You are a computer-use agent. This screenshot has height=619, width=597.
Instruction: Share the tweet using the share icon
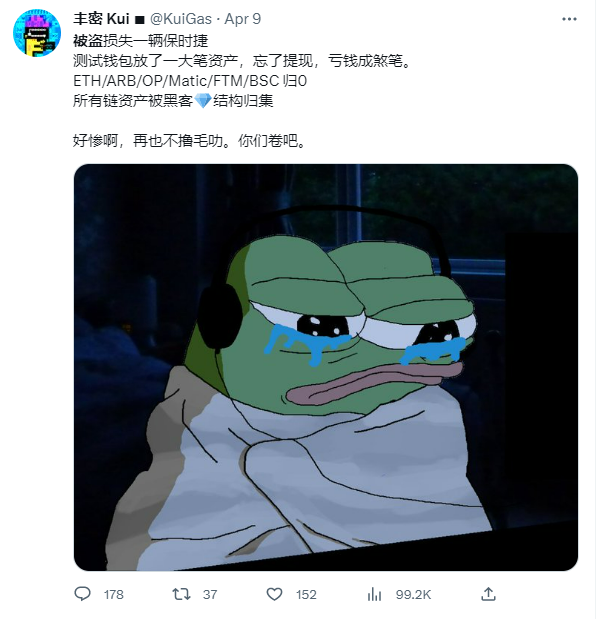click(488, 593)
